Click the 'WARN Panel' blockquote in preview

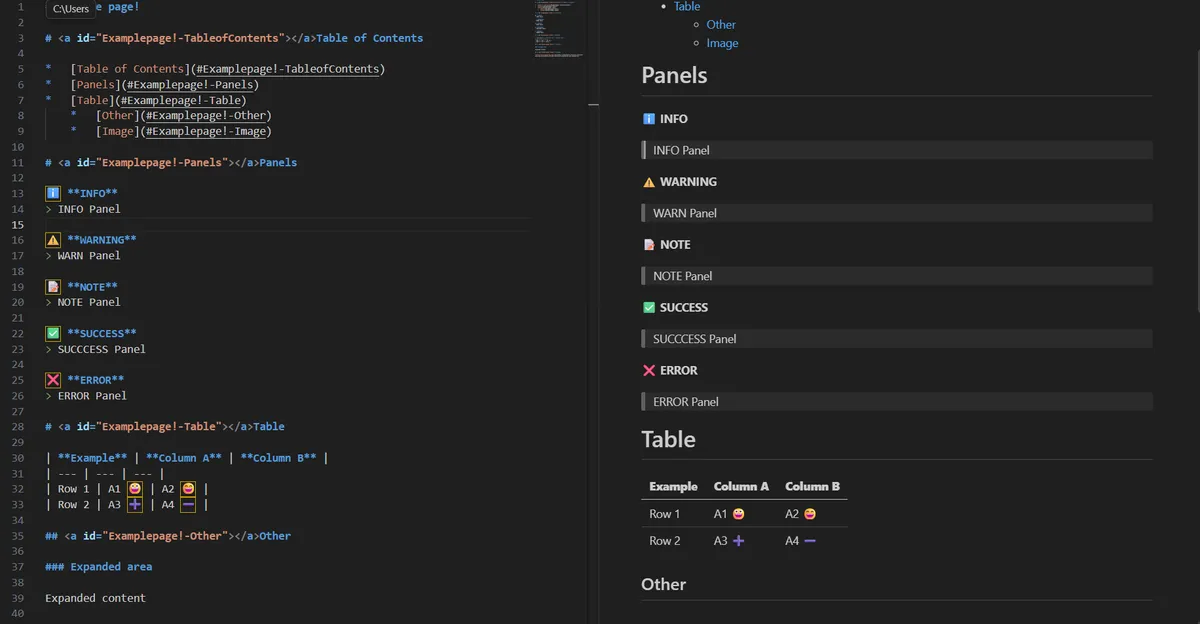897,213
